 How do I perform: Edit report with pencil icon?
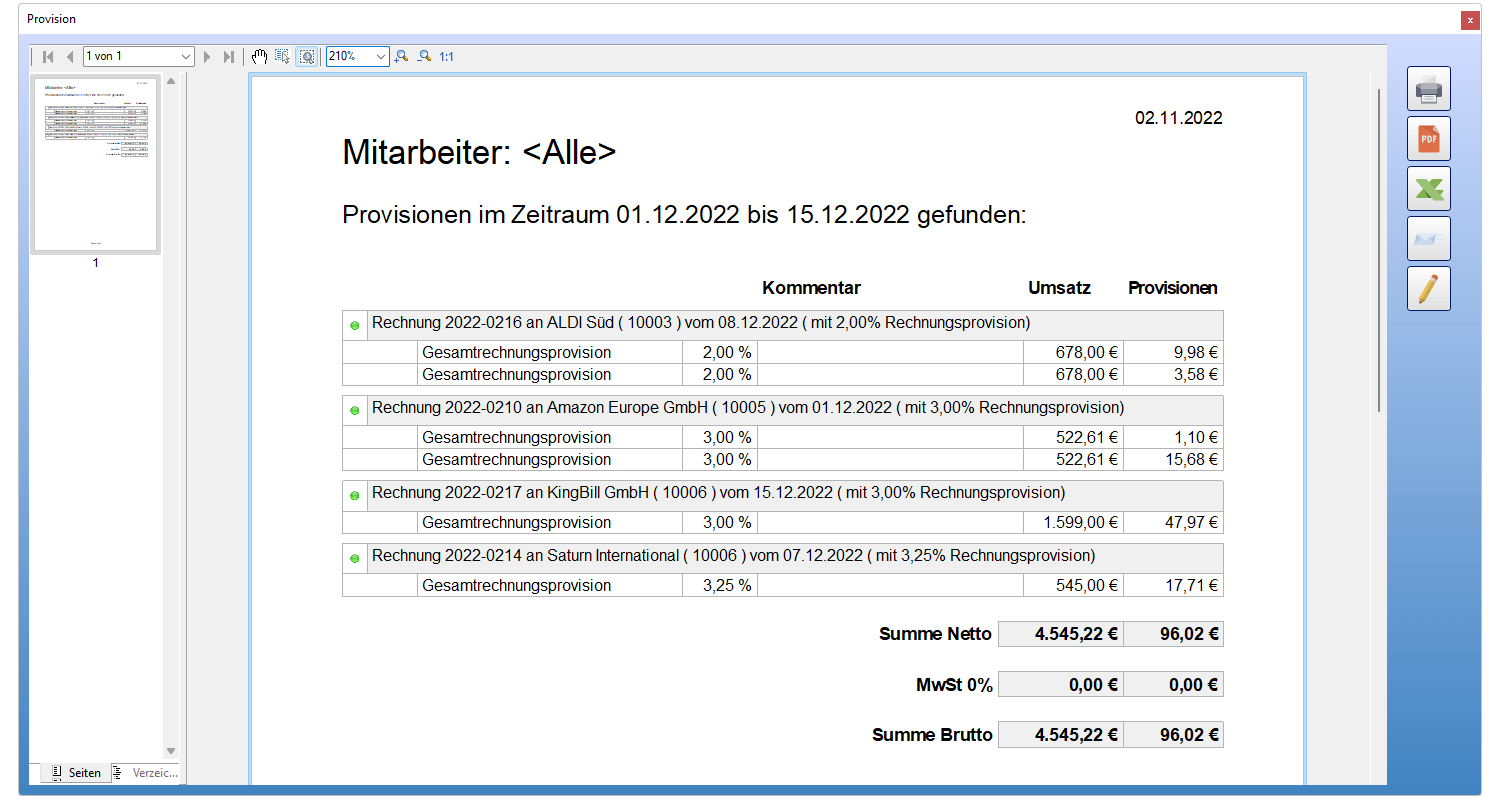1429,289
